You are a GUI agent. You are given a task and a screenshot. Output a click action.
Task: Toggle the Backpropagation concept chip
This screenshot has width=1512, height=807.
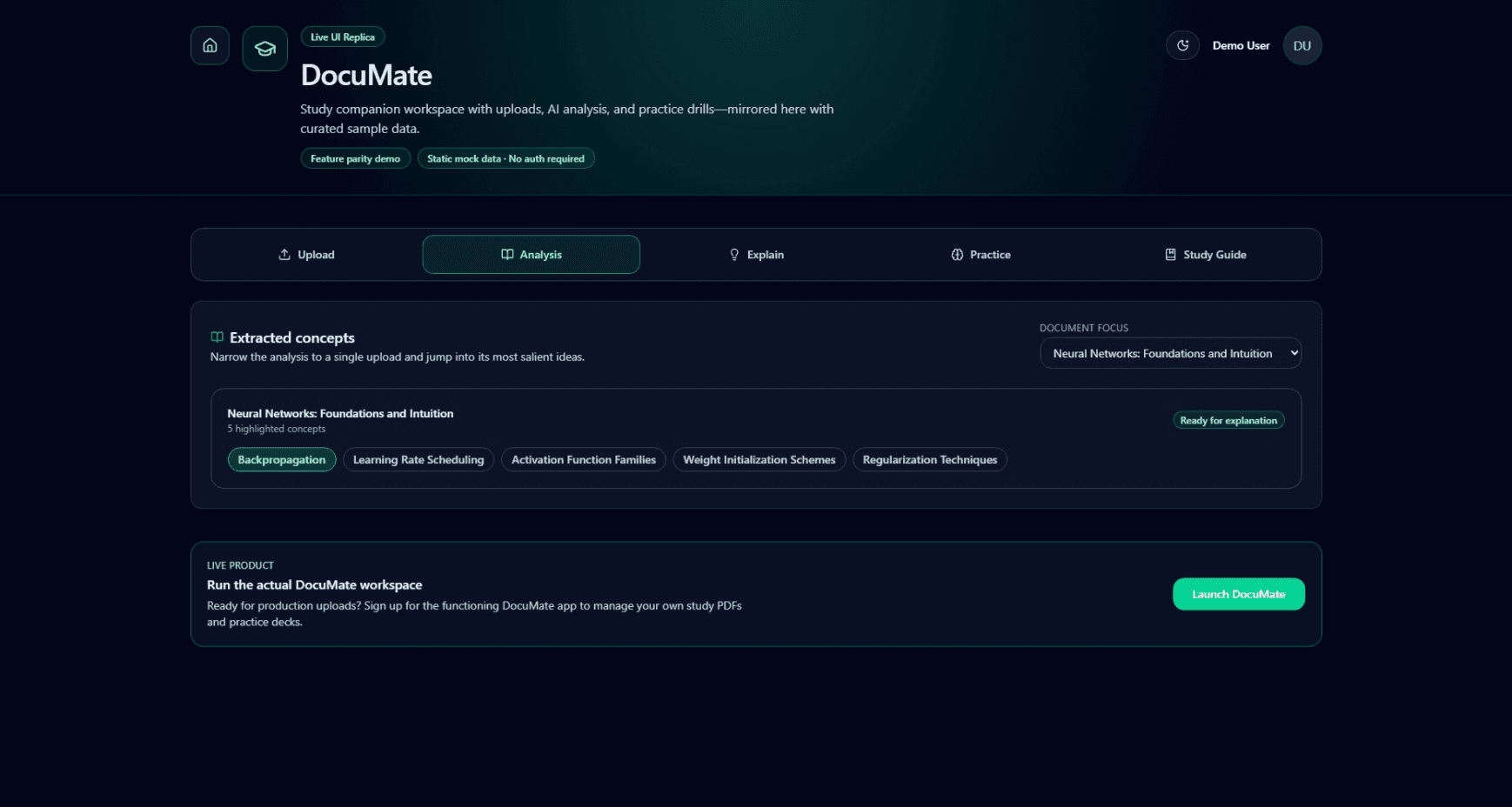click(x=281, y=459)
